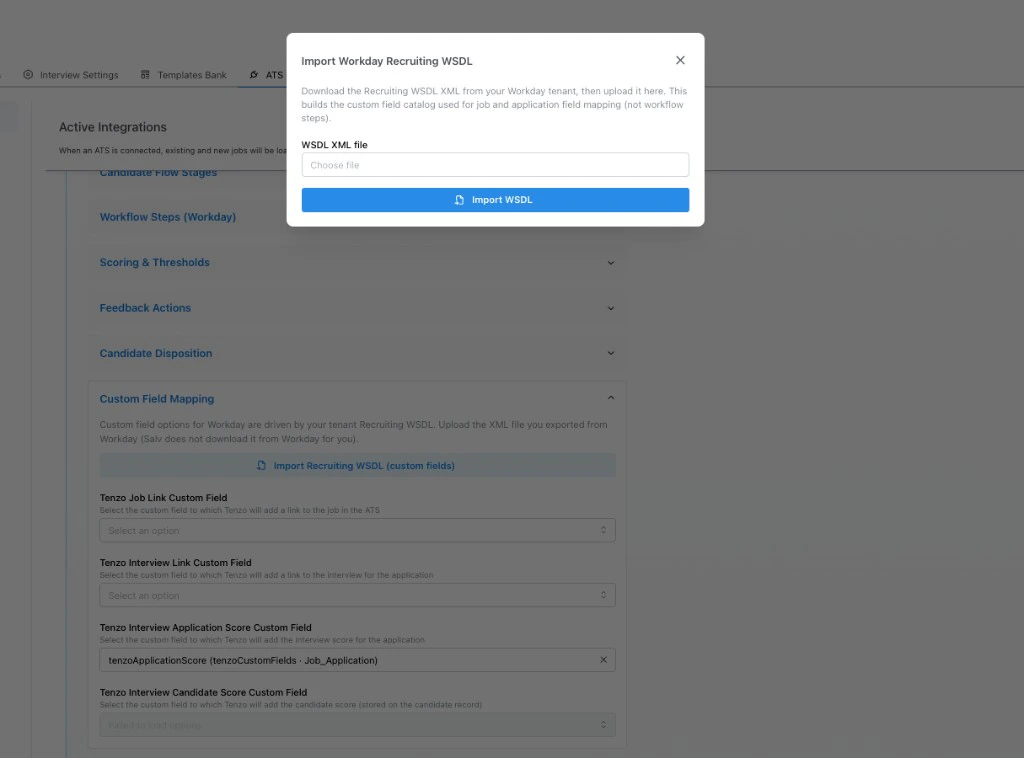The width and height of the screenshot is (1024, 758).
Task: Click Tenzo Interview Candidate Score Custom Field label
Action: point(203,692)
